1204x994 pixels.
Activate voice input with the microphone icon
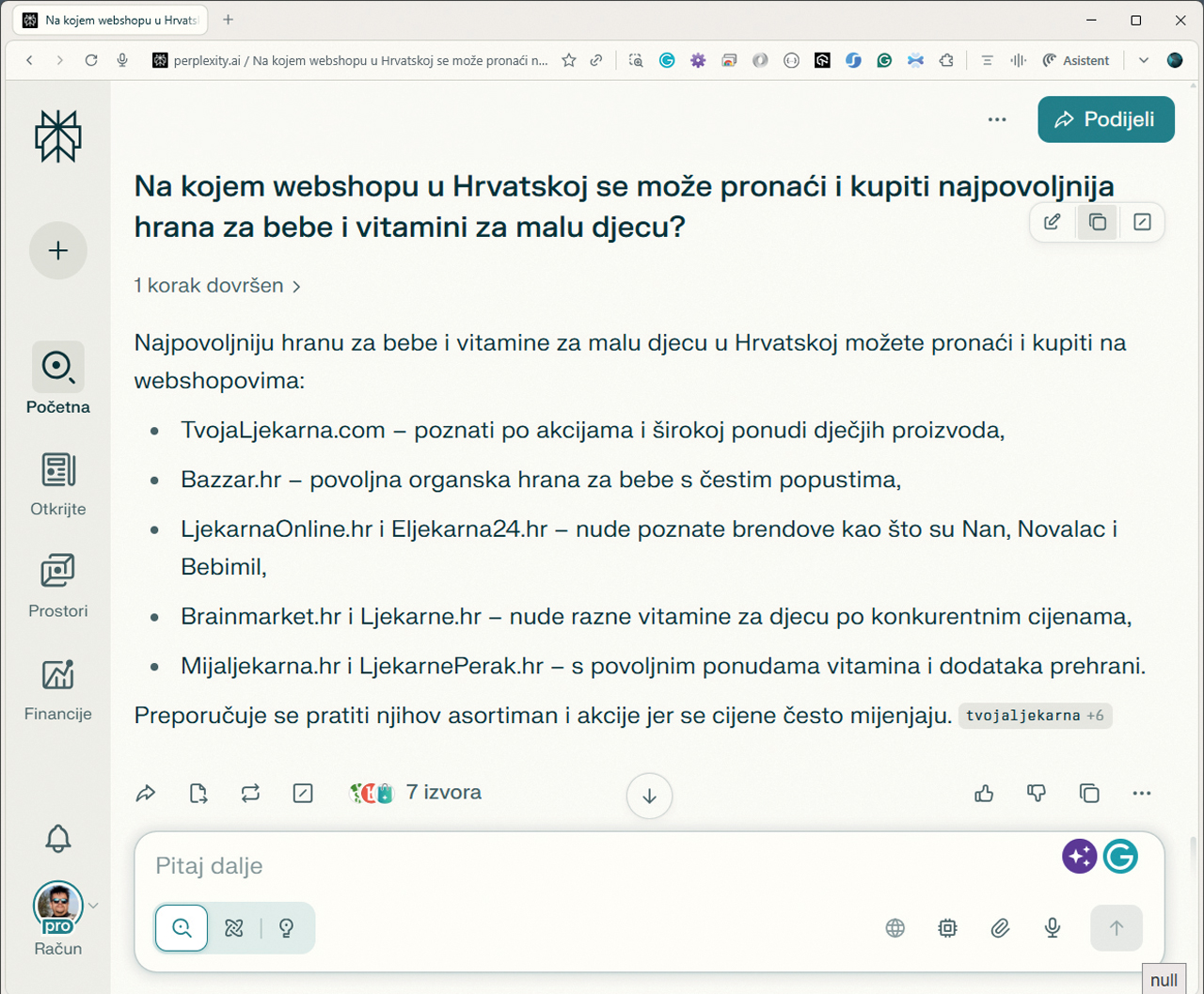point(1053,928)
